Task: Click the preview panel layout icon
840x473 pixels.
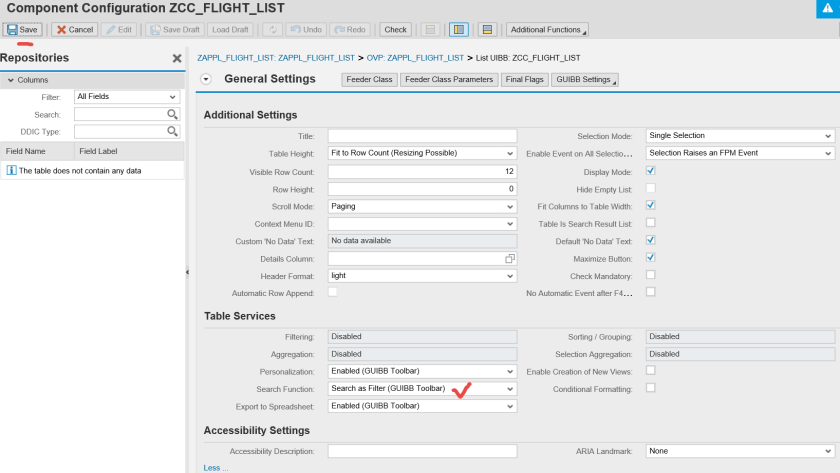Action: point(487,30)
